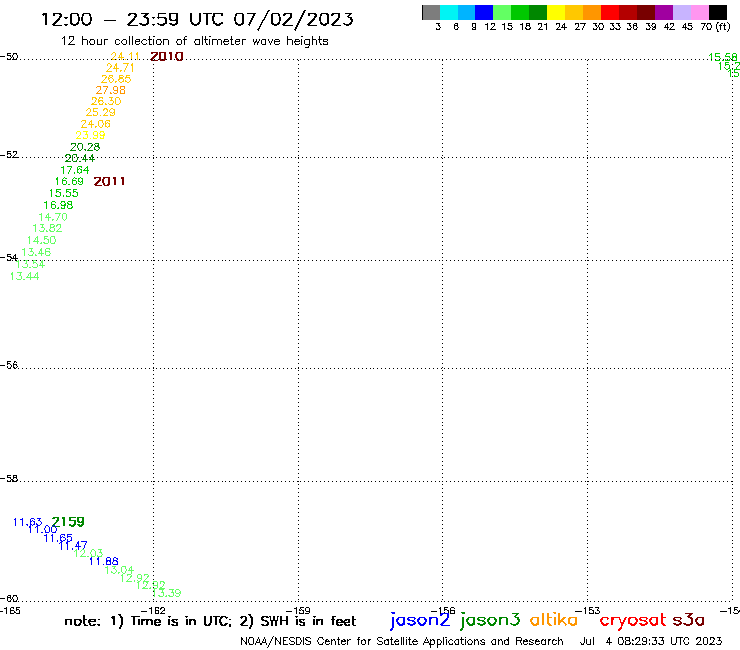This screenshot has height=650, width=740.
Task: Click the longitude axis label '-153'
Action: tap(588, 610)
